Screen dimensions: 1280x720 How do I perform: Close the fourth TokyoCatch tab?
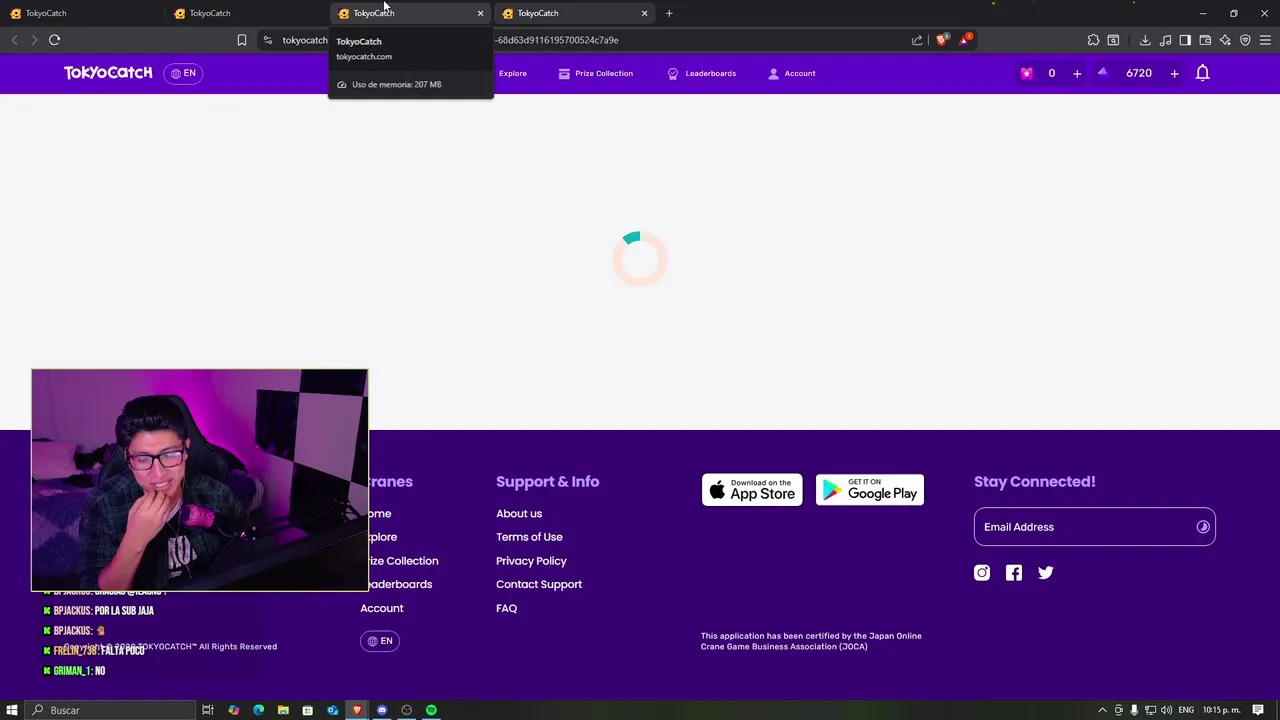644,13
